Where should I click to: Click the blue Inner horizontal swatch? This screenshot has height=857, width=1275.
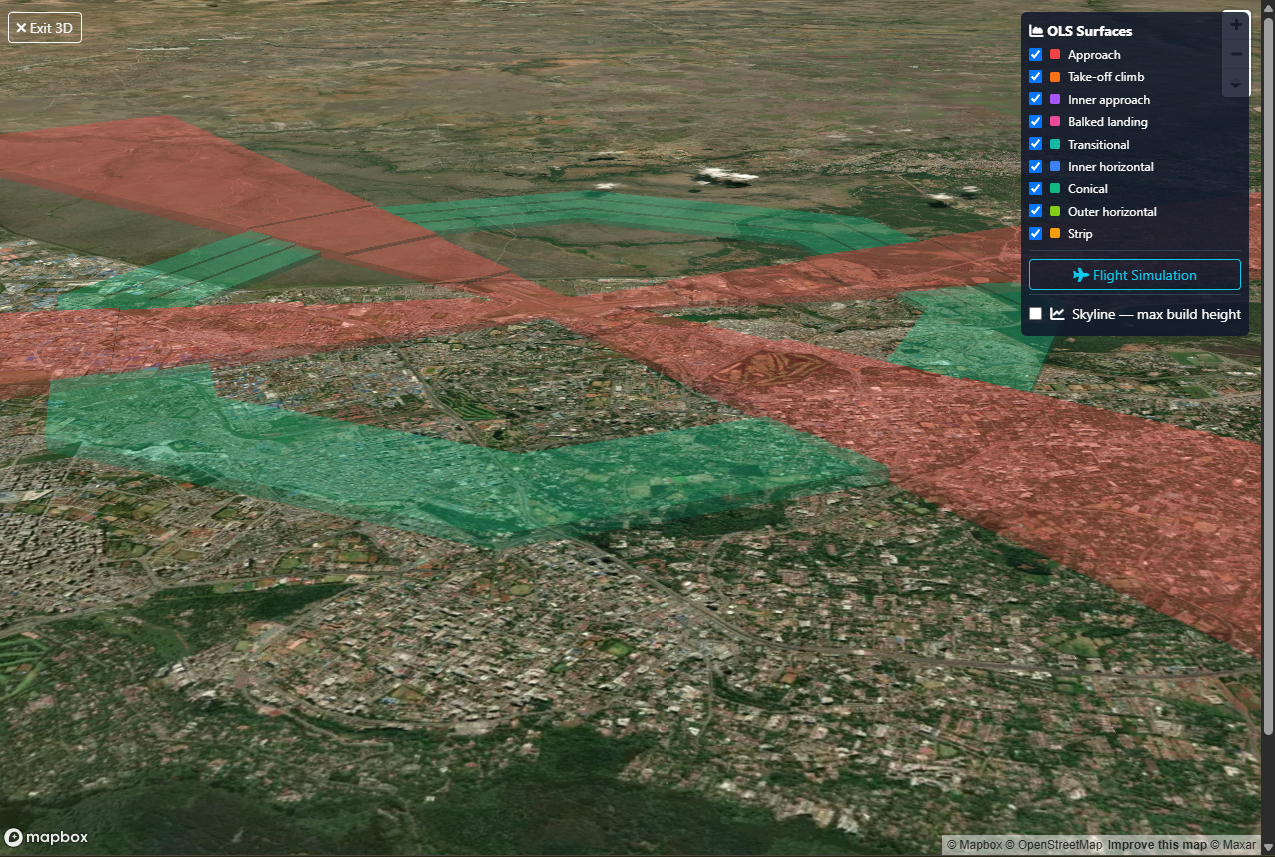pos(1055,166)
